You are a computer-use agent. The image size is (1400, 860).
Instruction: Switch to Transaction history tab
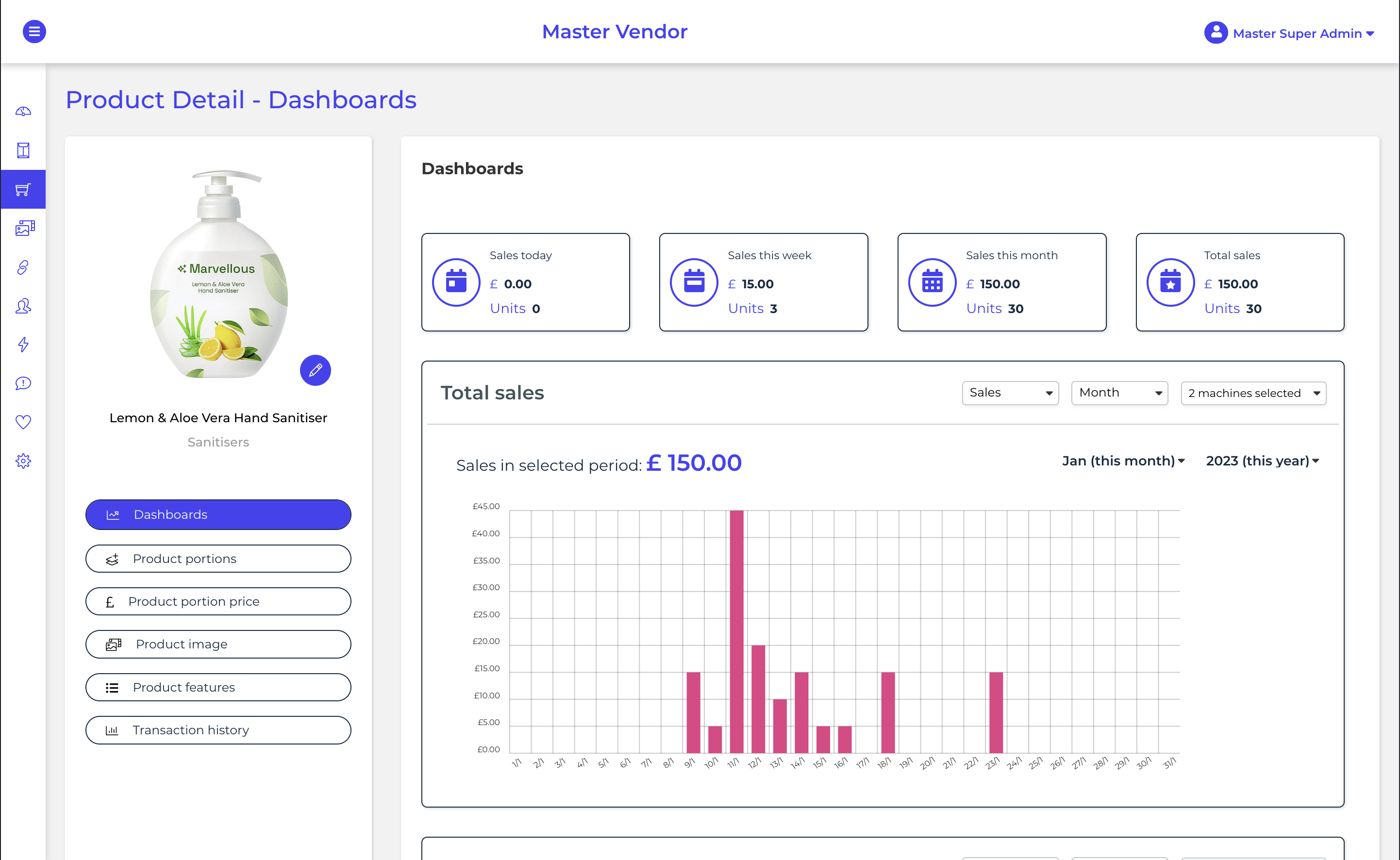[x=218, y=730]
